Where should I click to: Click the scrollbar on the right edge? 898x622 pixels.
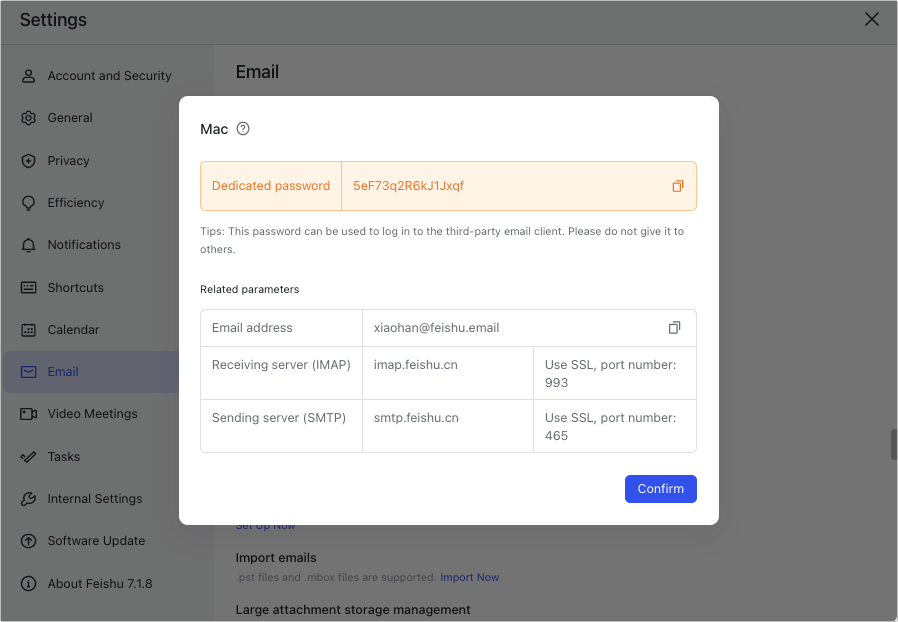click(891, 444)
